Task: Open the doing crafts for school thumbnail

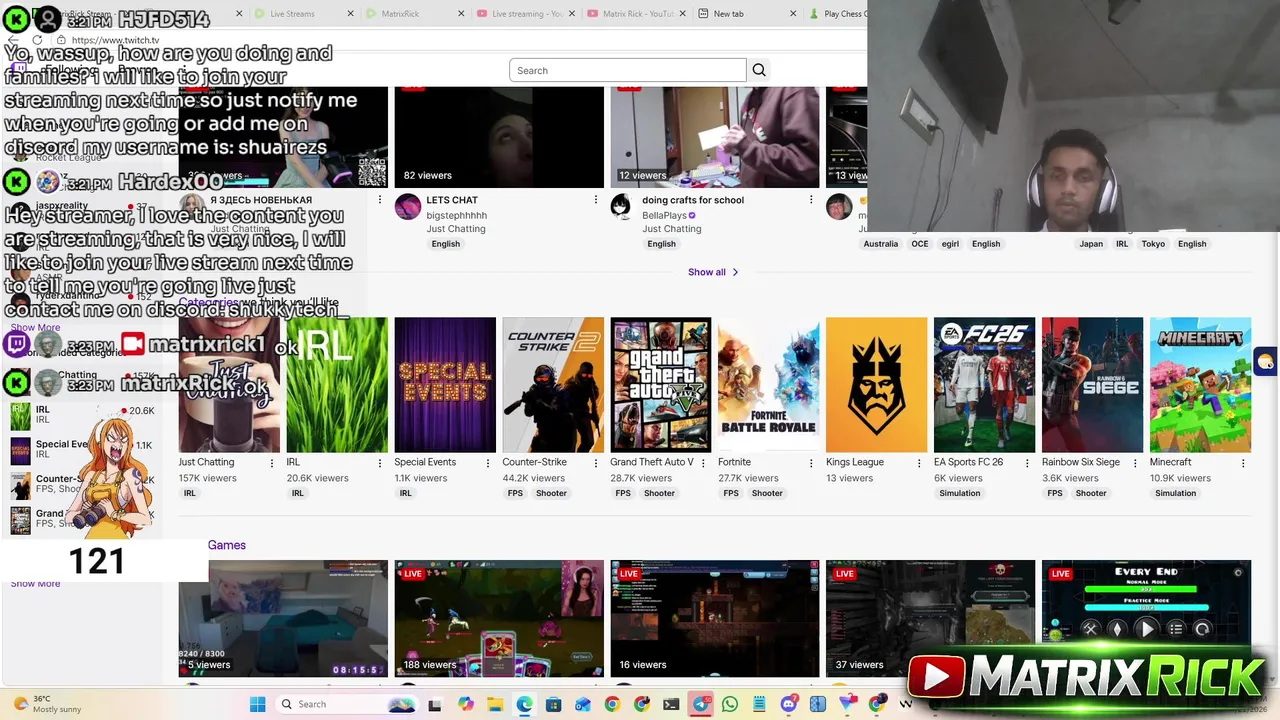Action: 715,137
